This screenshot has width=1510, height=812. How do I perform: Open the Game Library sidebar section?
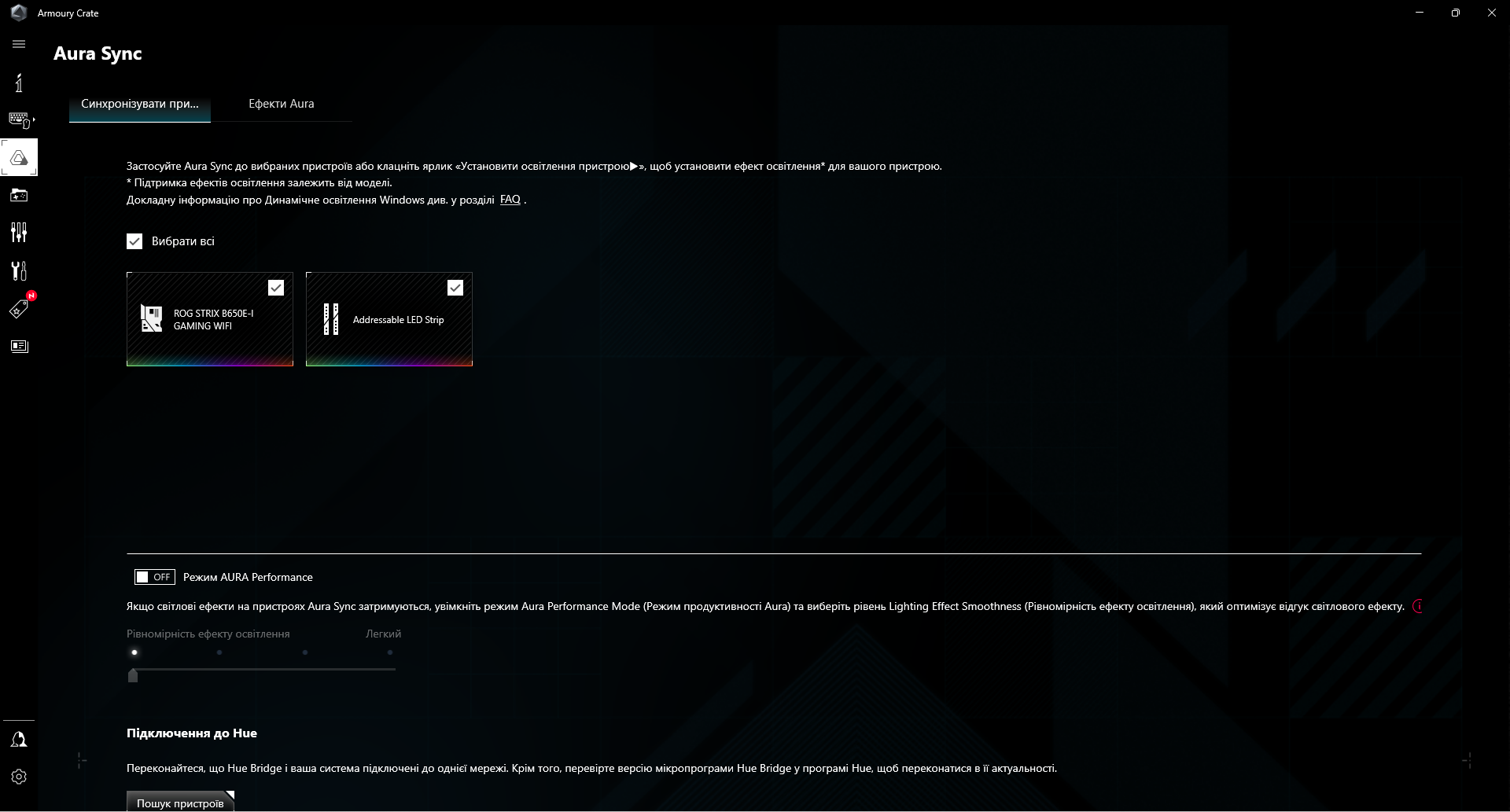[19, 195]
